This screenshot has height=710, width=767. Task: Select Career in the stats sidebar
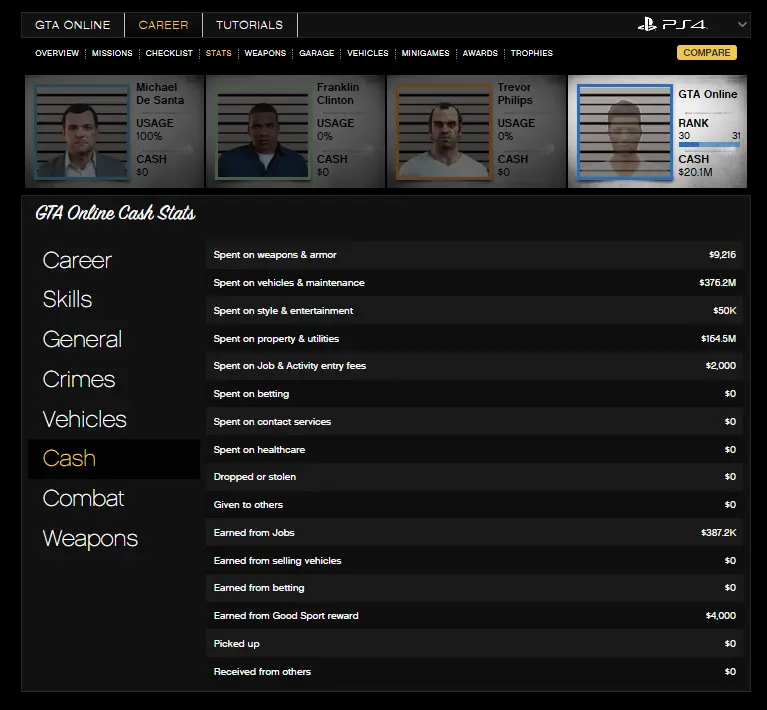pyautogui.click(x=77, y=260)
